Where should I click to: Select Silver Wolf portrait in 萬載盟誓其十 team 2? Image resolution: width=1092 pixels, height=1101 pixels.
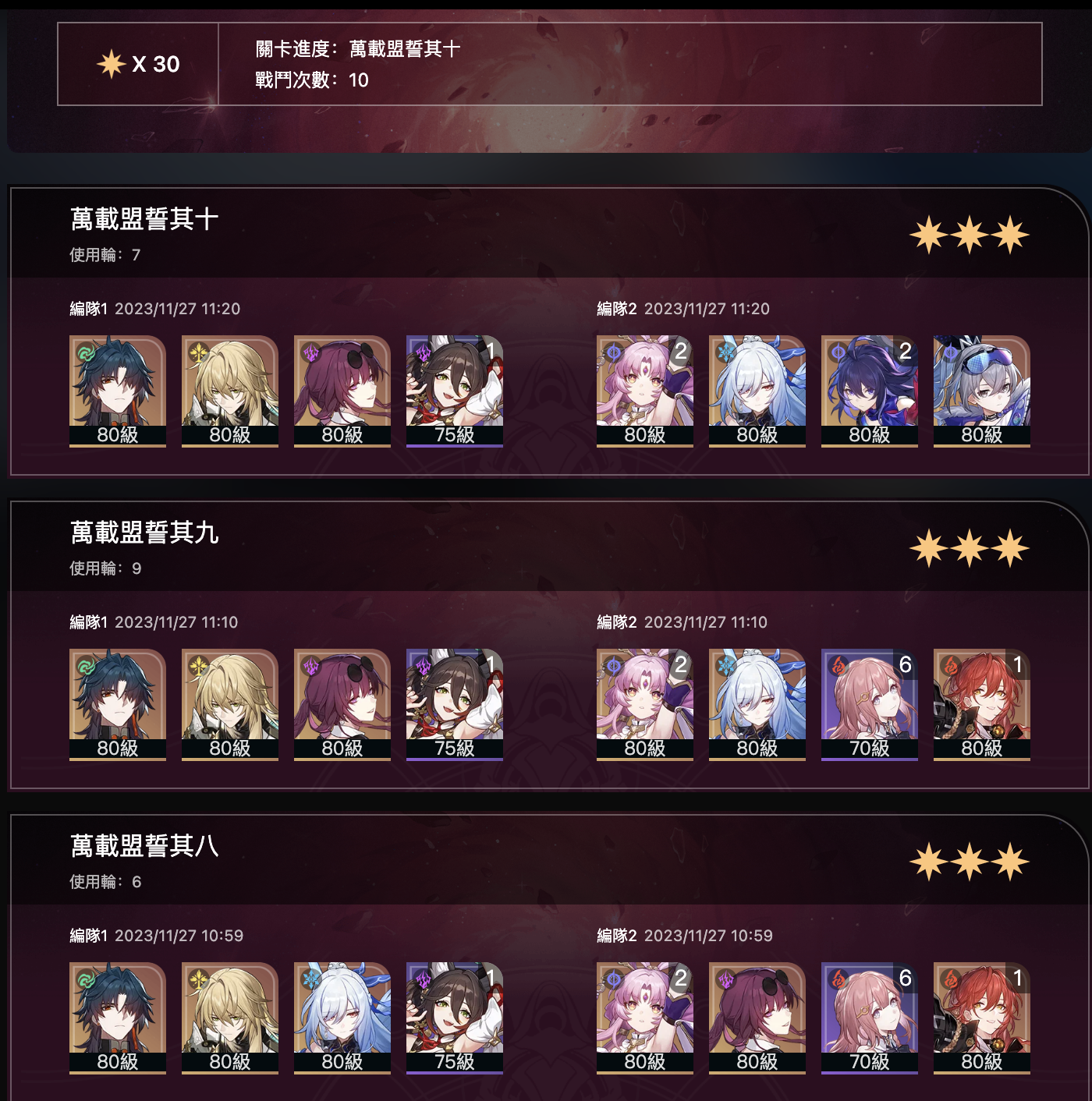click(x=982, y=391)
